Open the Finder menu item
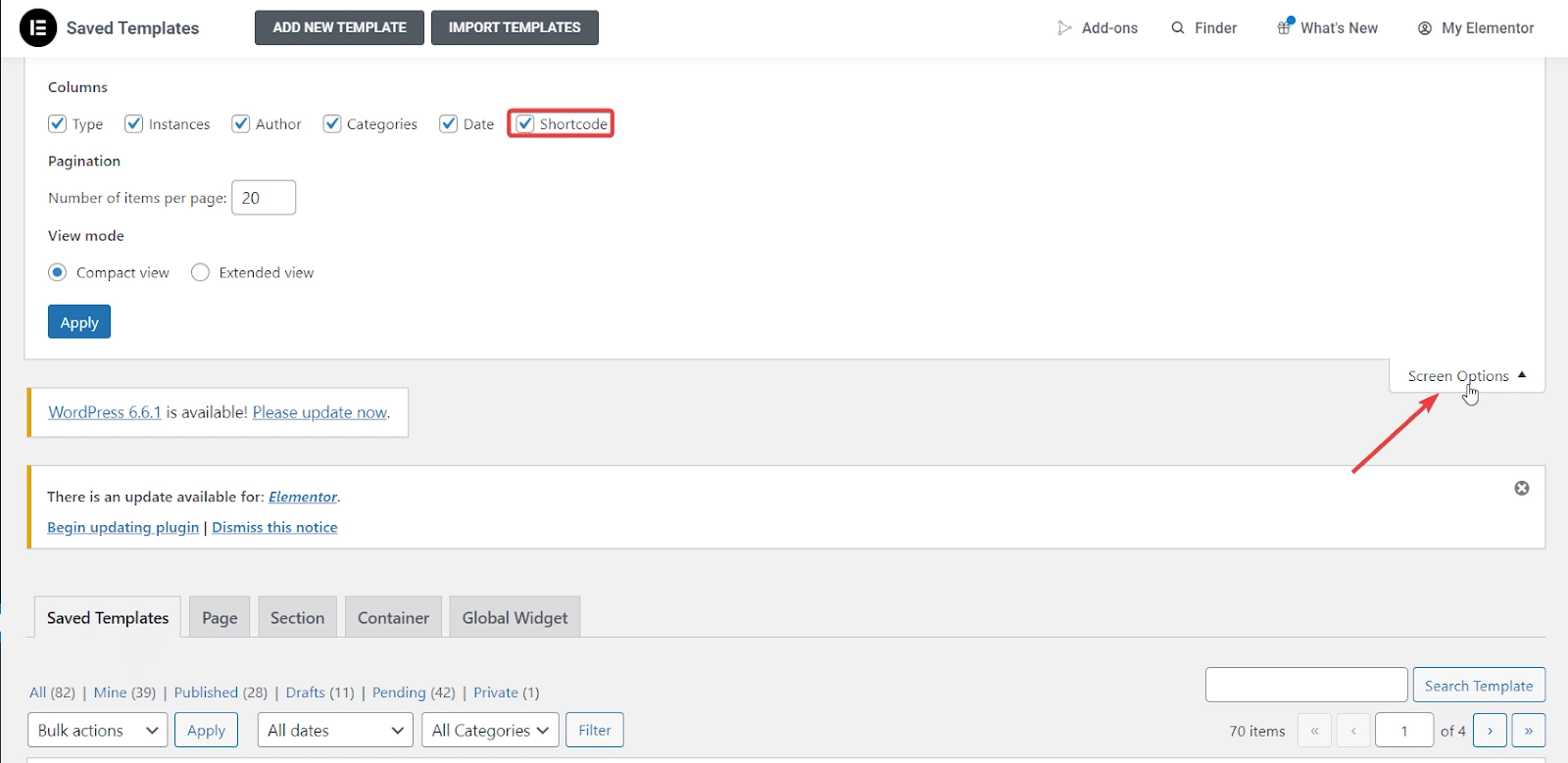1568x763 pixels. (x=1204, y=27)
